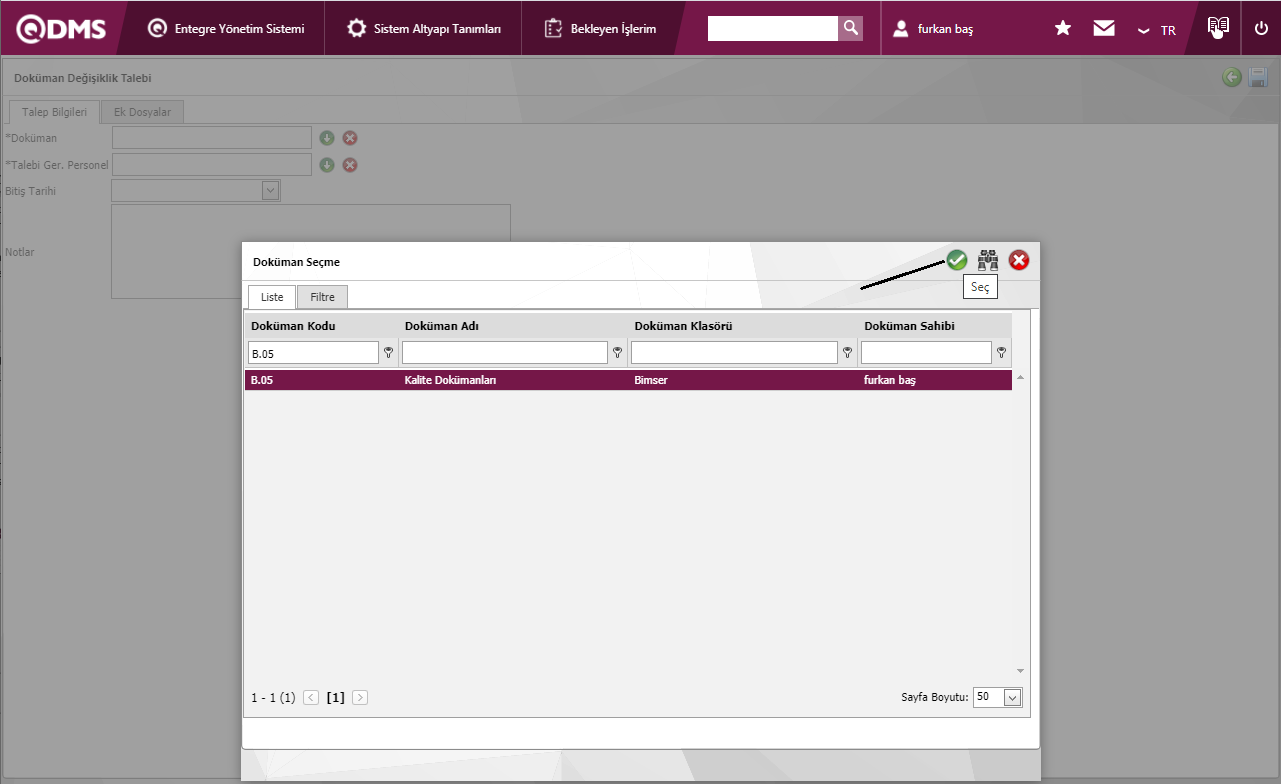Open the Sistem Altyapı Tanımları menu
The width and height of the screenshot is (1281, 784).
pos(424,29)
